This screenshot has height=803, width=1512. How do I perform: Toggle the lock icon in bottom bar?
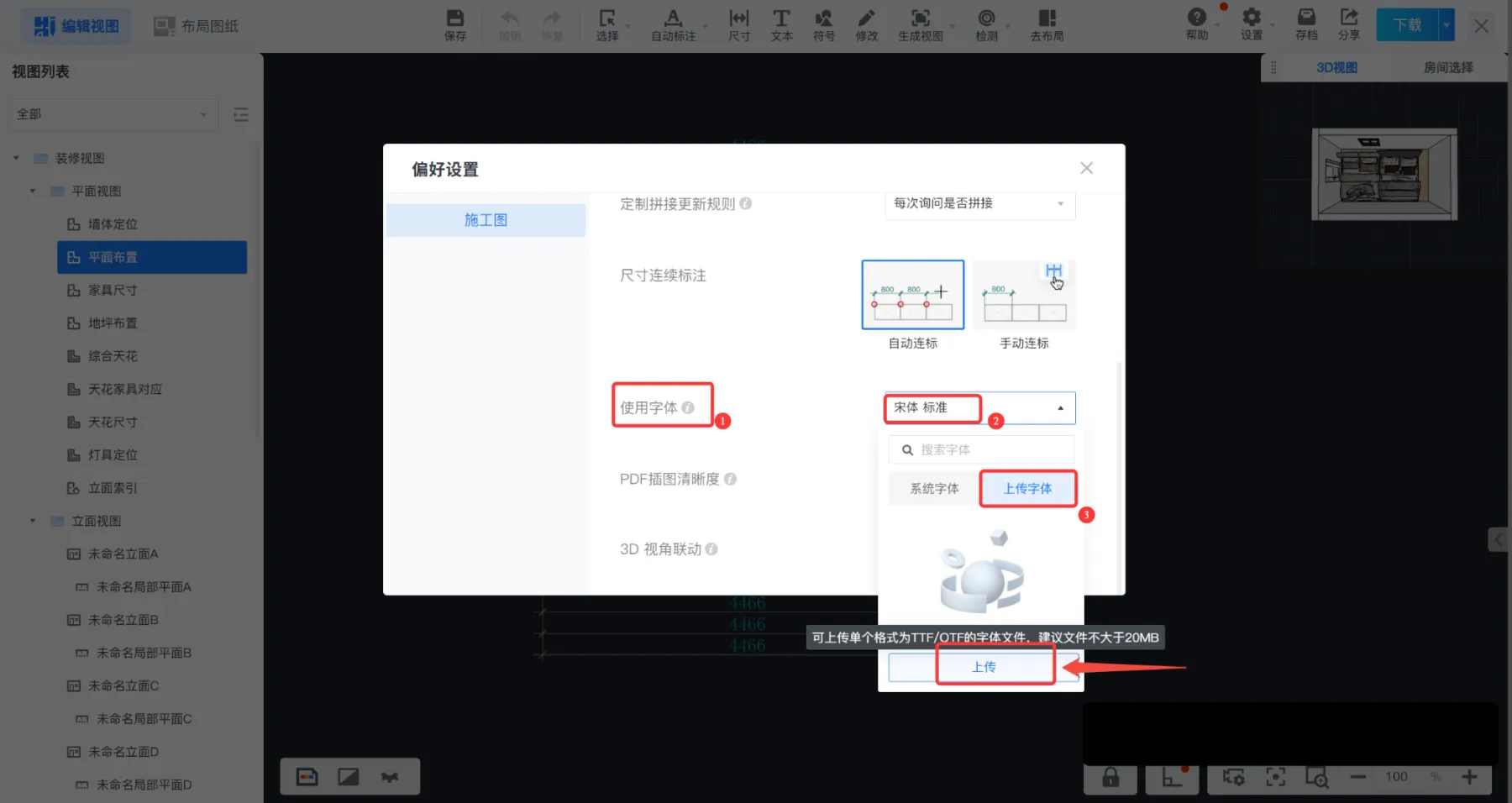coord(1110,777)
